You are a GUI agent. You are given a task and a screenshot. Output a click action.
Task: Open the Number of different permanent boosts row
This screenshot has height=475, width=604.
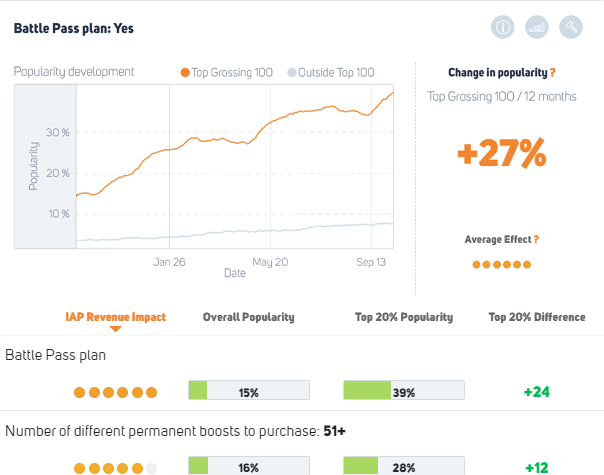tap(175, 431)
